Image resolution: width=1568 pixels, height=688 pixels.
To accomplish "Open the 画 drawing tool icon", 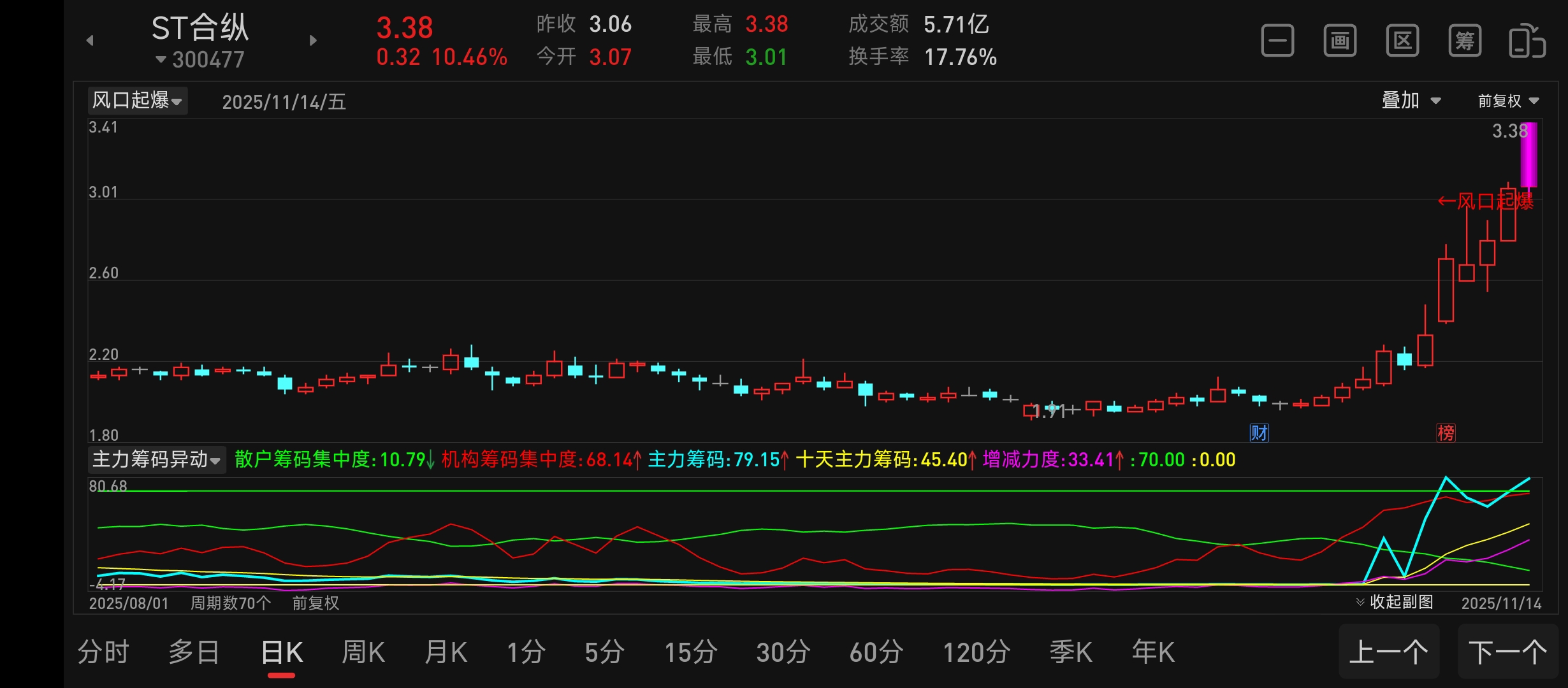I will click(x=1340, y=41).
